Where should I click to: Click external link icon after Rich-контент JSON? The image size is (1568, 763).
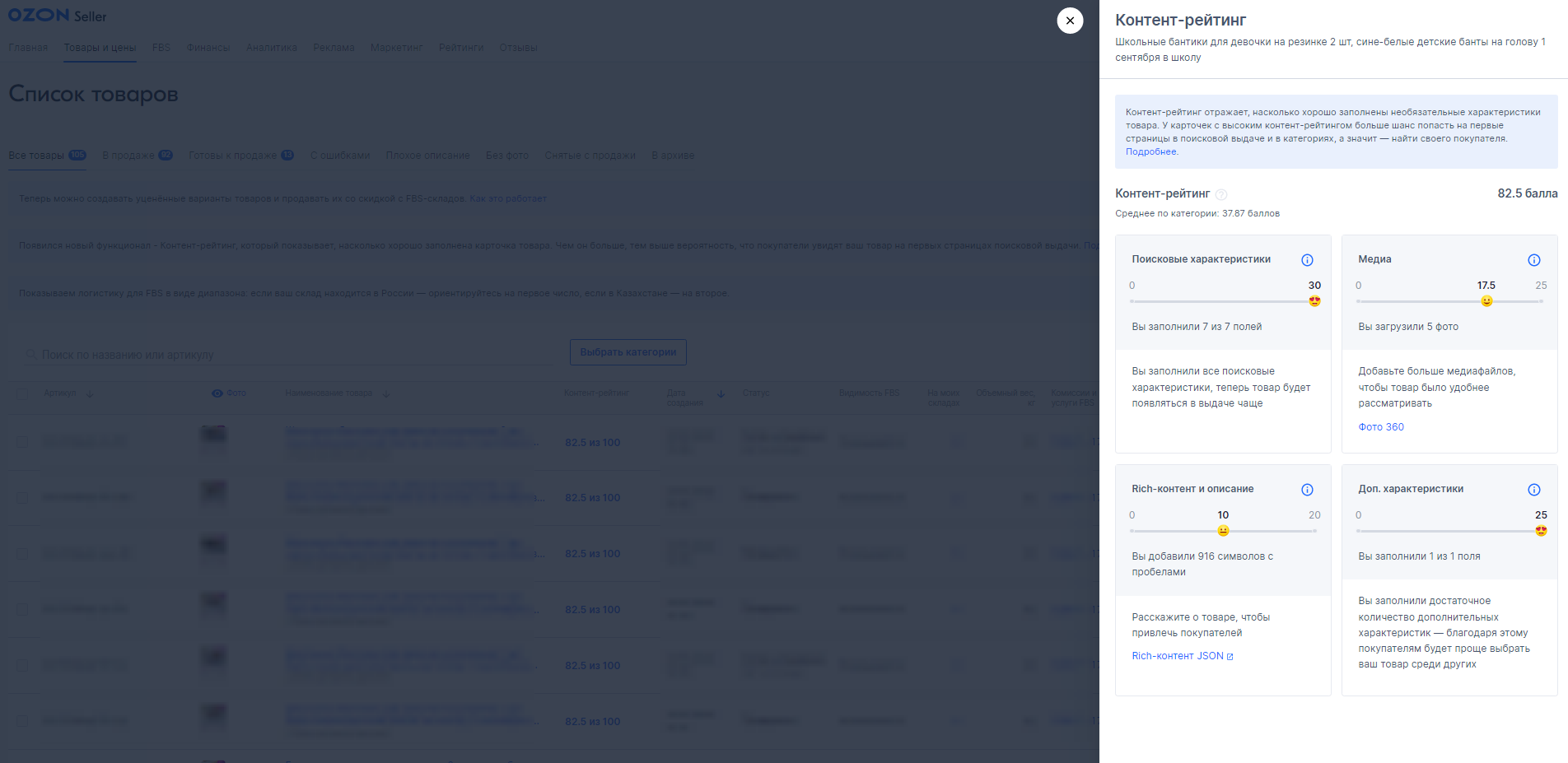1230,657
